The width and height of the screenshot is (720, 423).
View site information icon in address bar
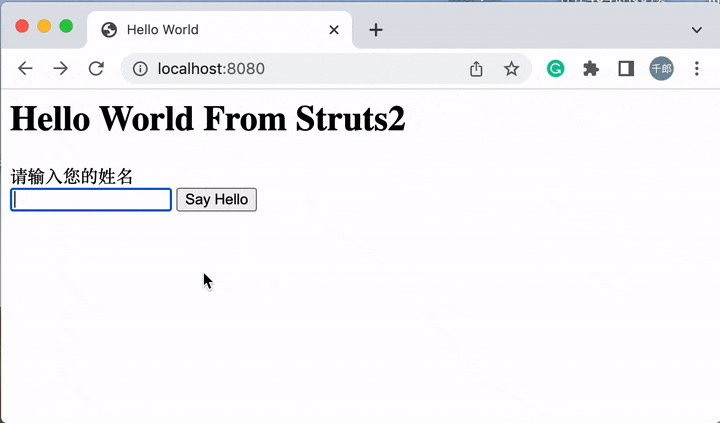140,69
